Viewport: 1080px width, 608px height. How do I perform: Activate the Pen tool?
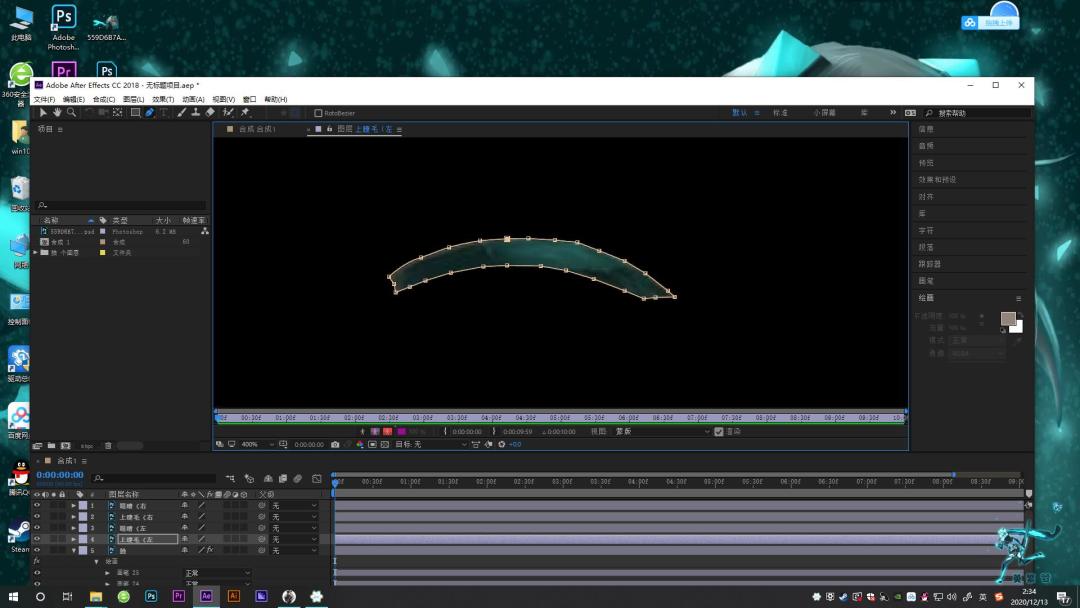[149, 112]
